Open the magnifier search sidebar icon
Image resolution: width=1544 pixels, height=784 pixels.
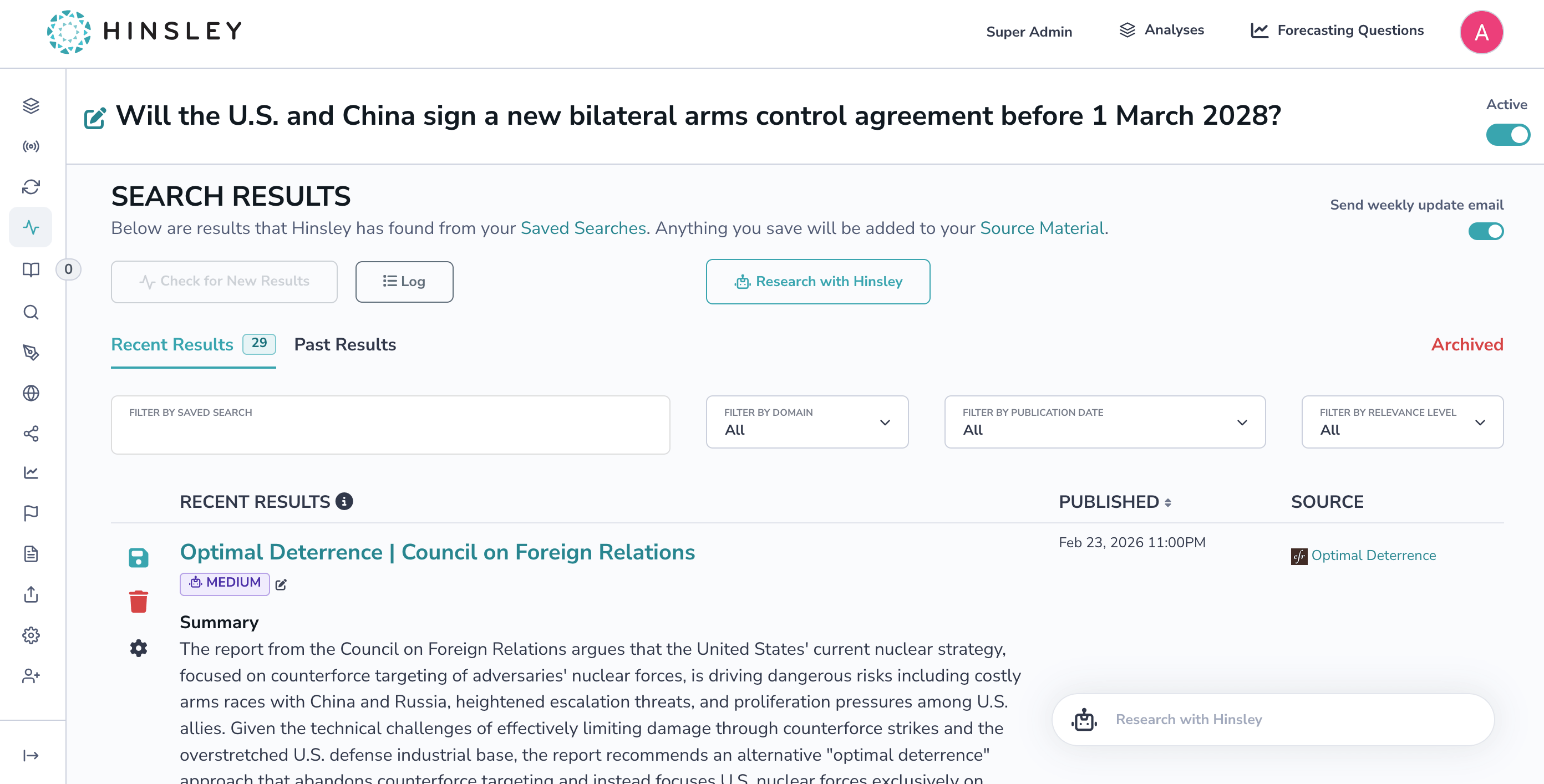point(31,312)
